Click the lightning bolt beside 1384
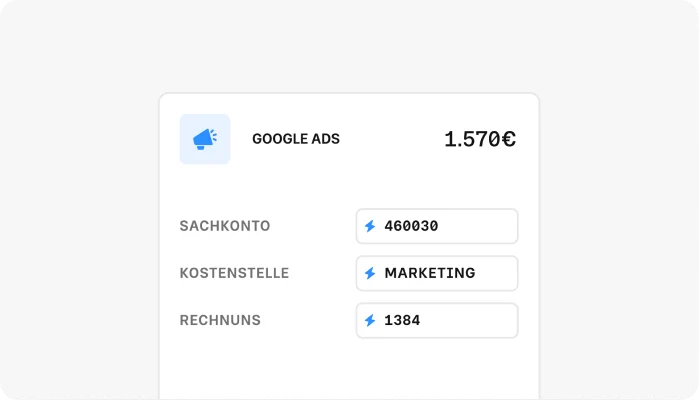Image resolution: width=699 pixels, height=400 pixels. [370, 321]
